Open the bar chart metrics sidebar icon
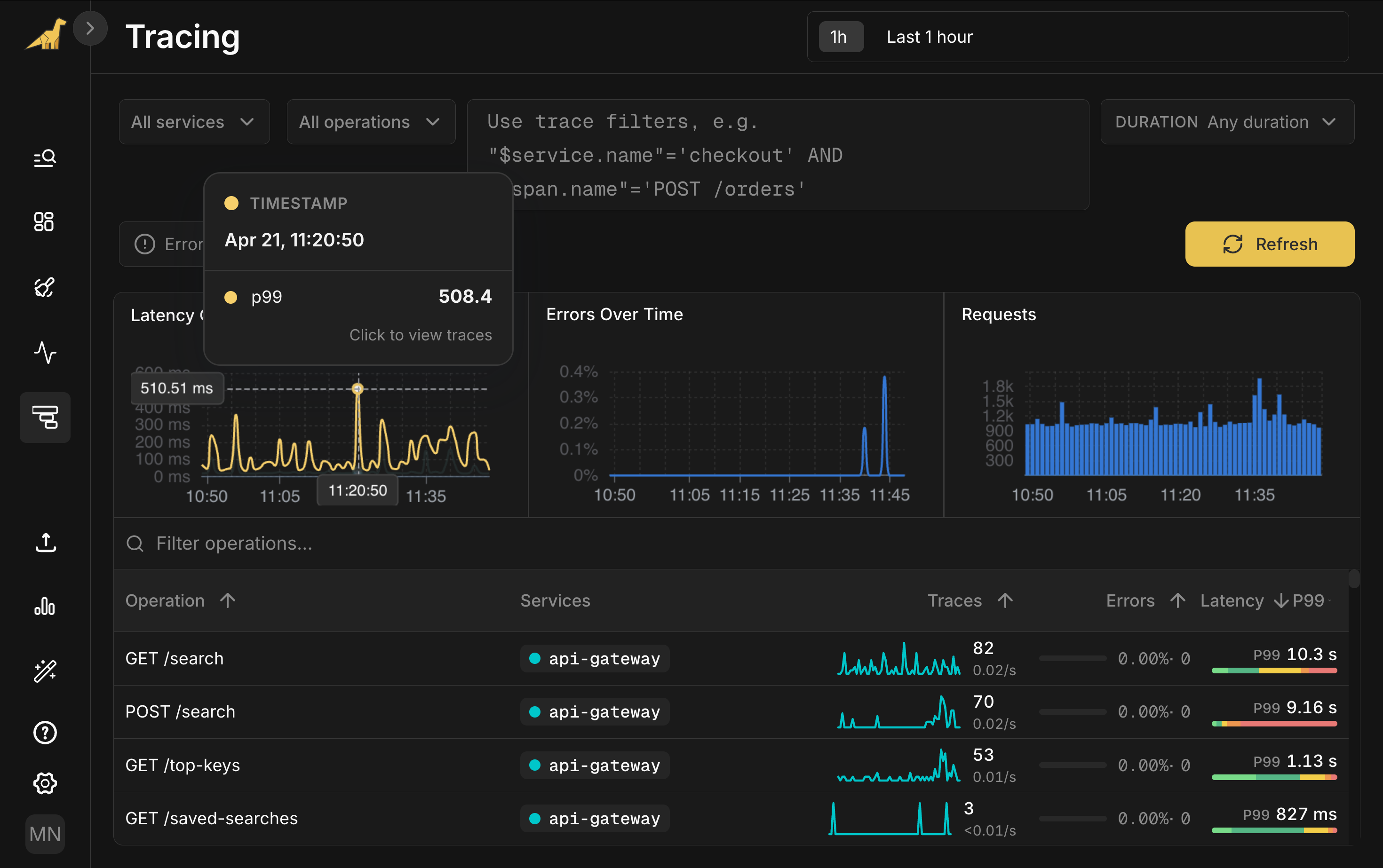 pos(45,606)
